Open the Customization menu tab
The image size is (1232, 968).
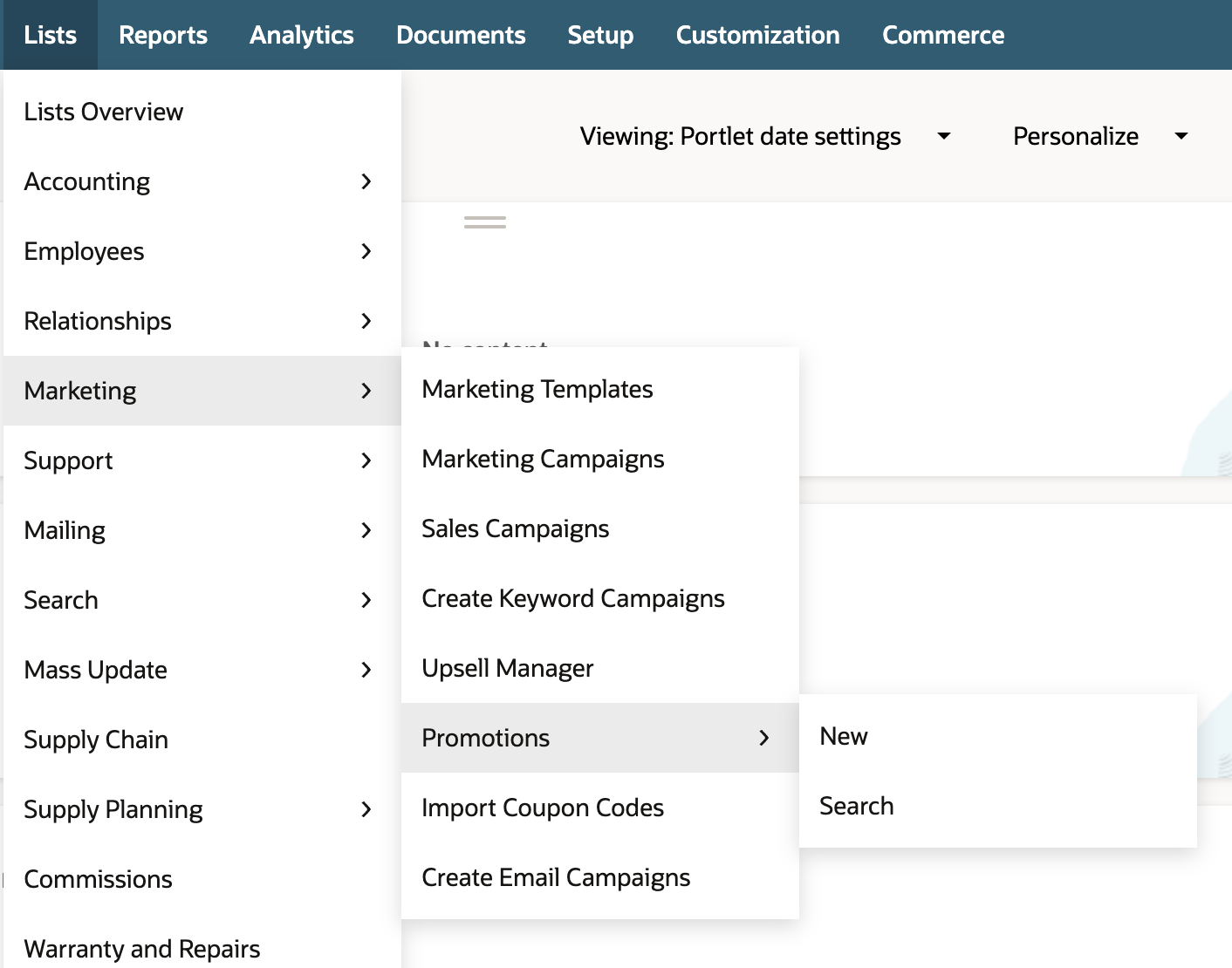[757, 35]
